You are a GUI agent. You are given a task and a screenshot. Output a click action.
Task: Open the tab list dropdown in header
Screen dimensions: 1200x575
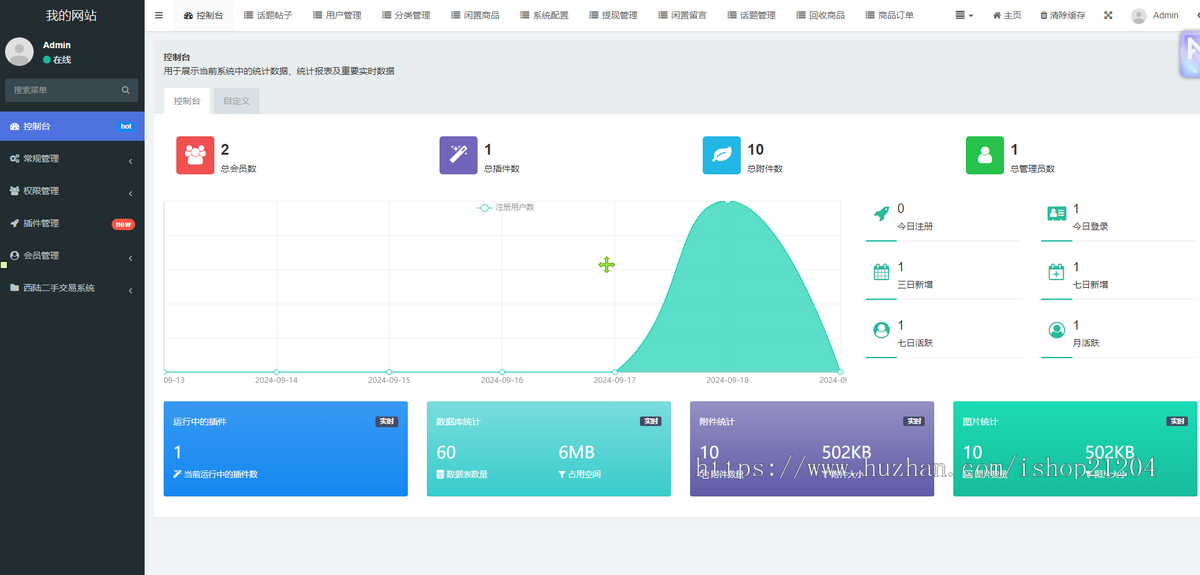964,15
